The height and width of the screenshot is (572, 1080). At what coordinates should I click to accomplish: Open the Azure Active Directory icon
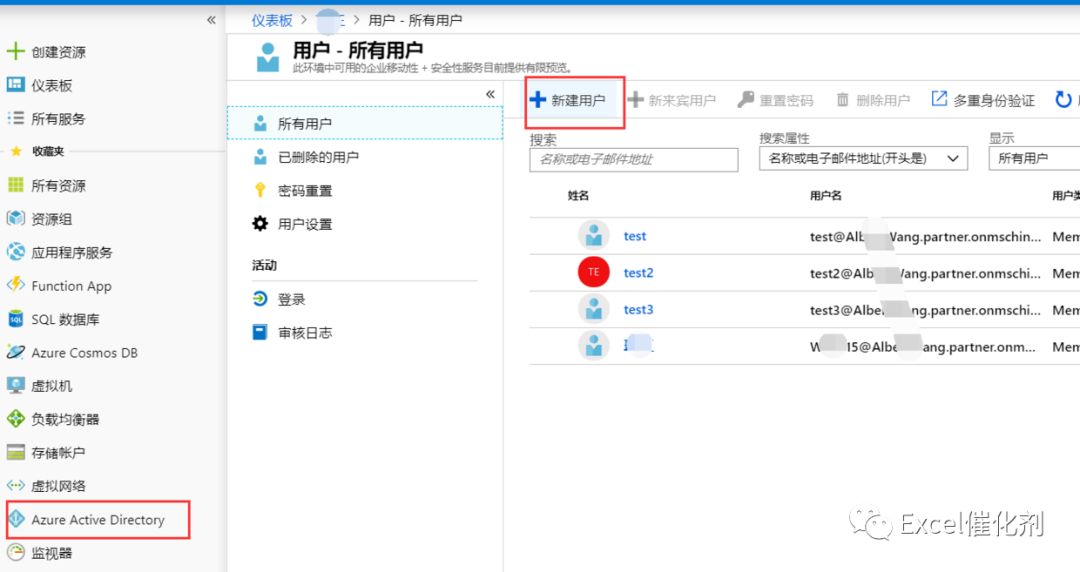click(16, 519)
